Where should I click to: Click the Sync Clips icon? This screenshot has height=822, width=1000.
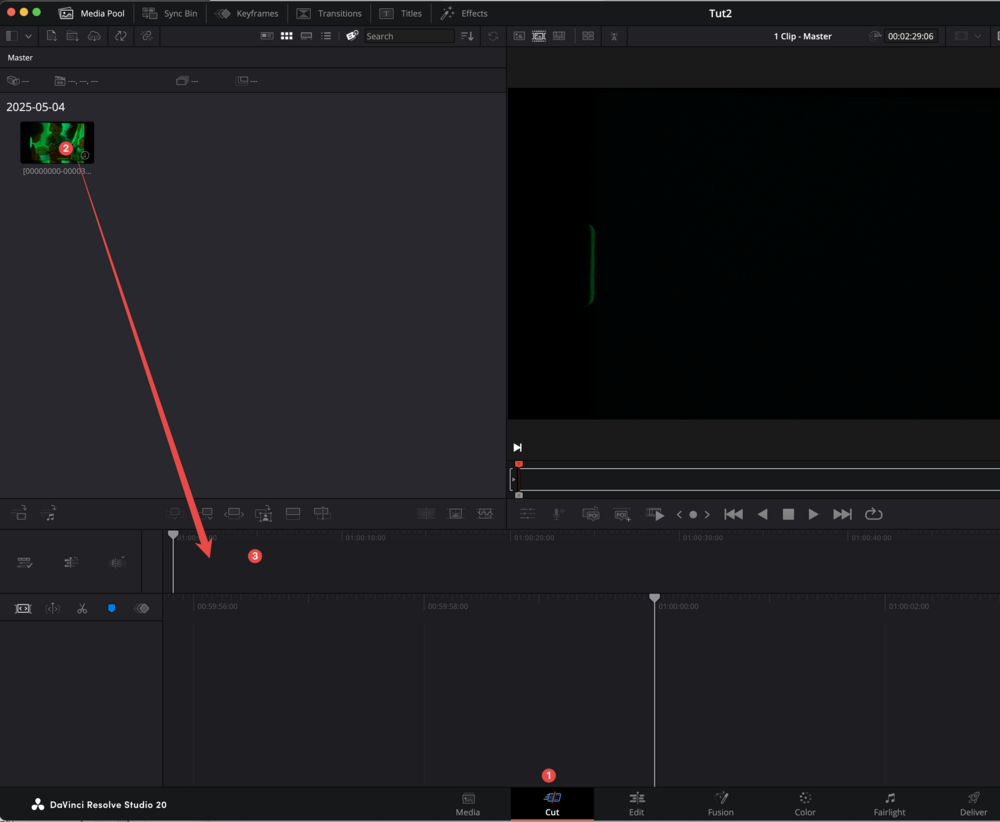coord(120,36)
